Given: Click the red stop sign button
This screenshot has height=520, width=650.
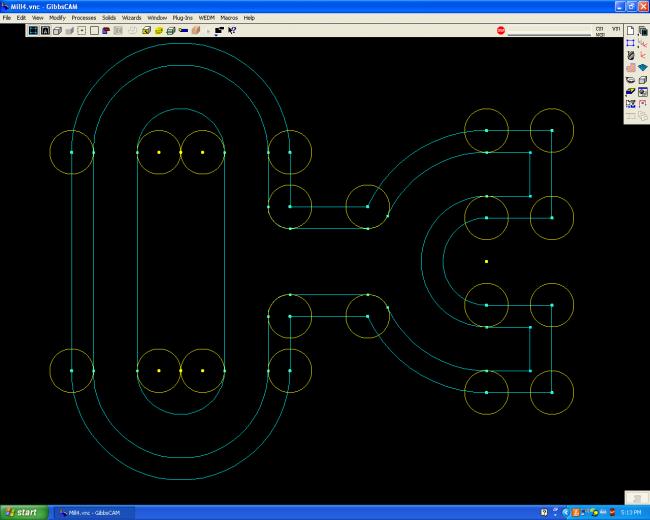Looking at the screenshot, I should click(501, 30).
